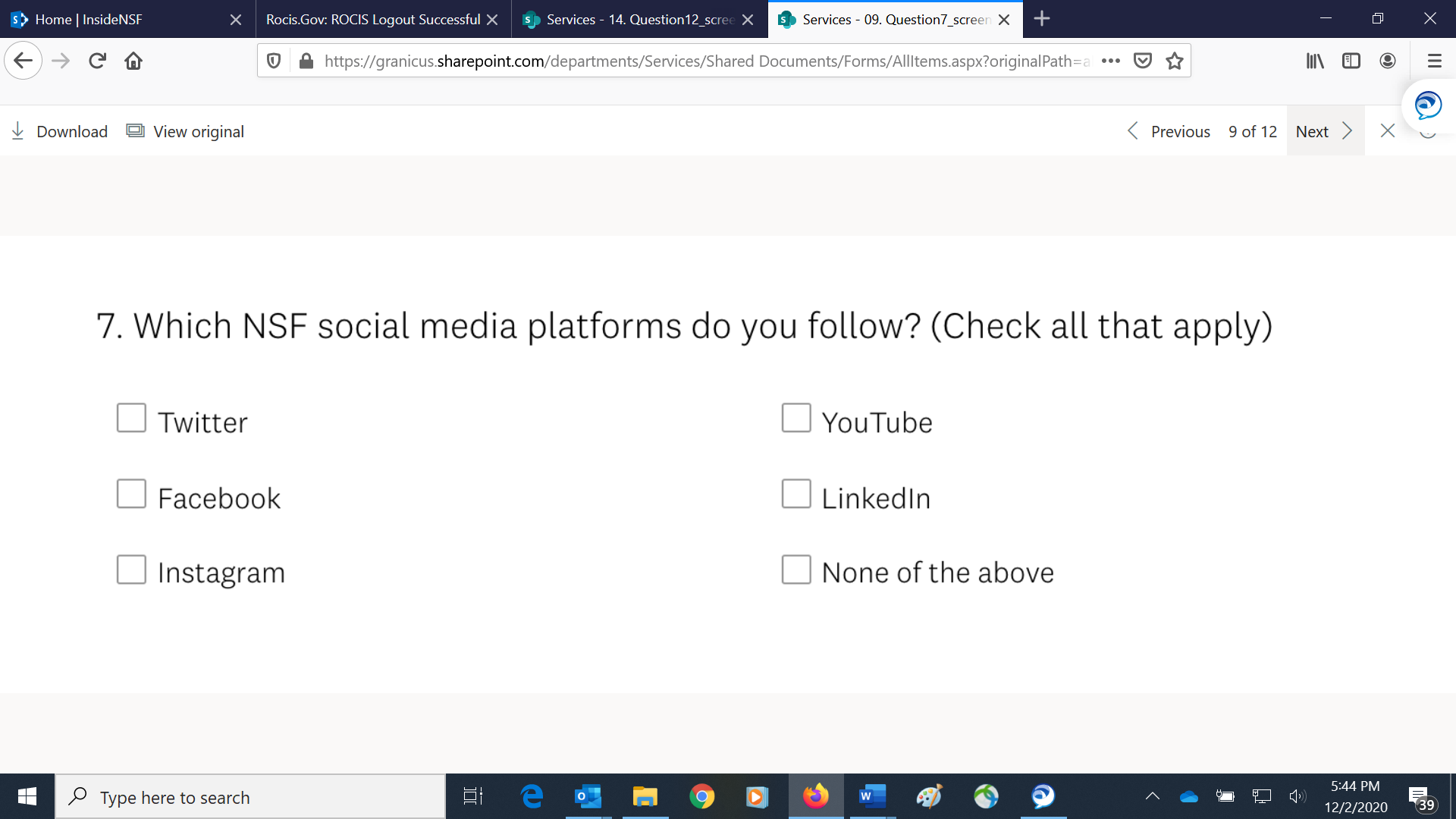The height and width of the screenshot is (819, 1456).
Task: Save page to Pocket
Action: pyautogui.click(x=1143, y=61)
